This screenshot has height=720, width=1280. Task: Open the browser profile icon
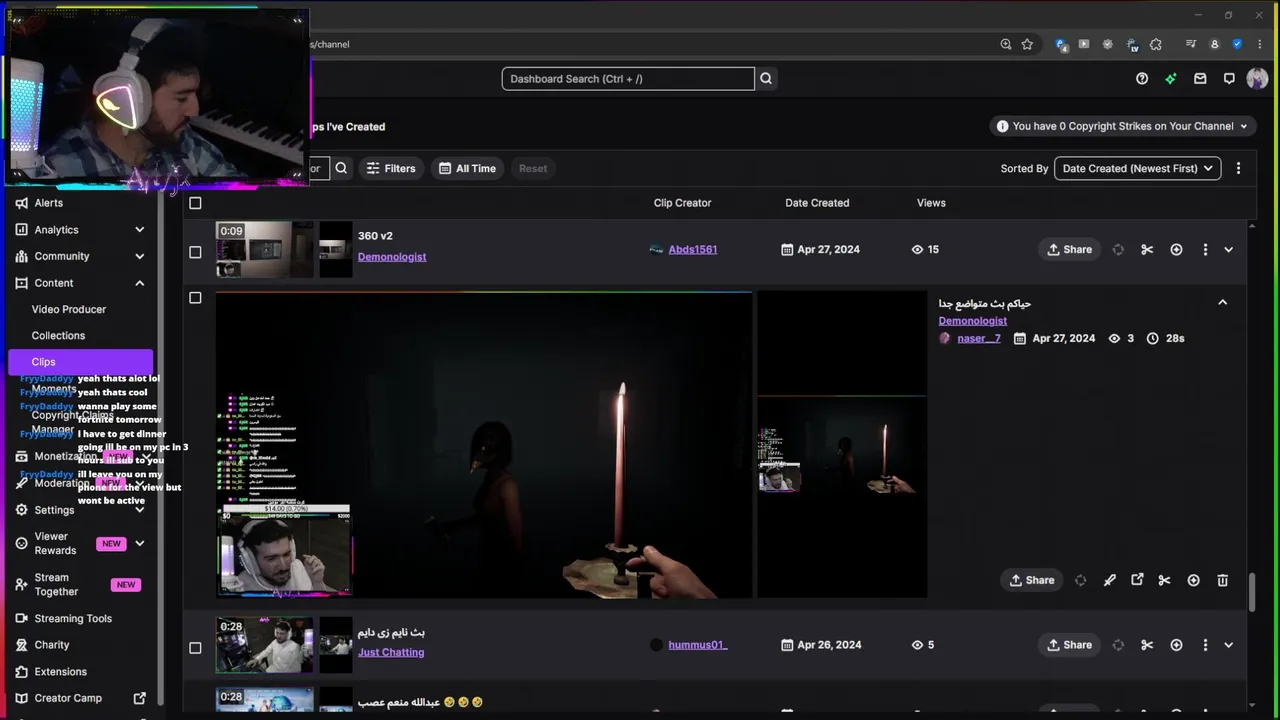(1215, 44)
